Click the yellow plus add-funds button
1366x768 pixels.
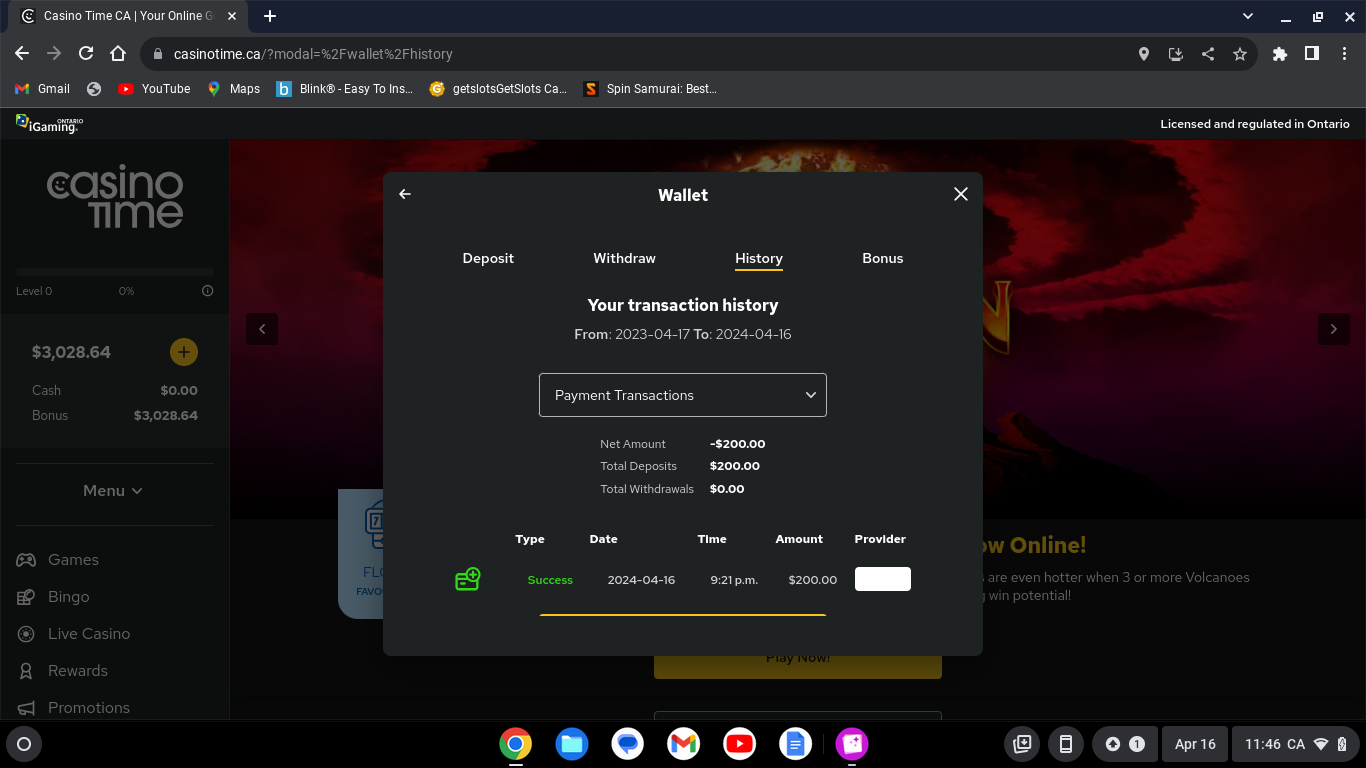pos(184,352)
